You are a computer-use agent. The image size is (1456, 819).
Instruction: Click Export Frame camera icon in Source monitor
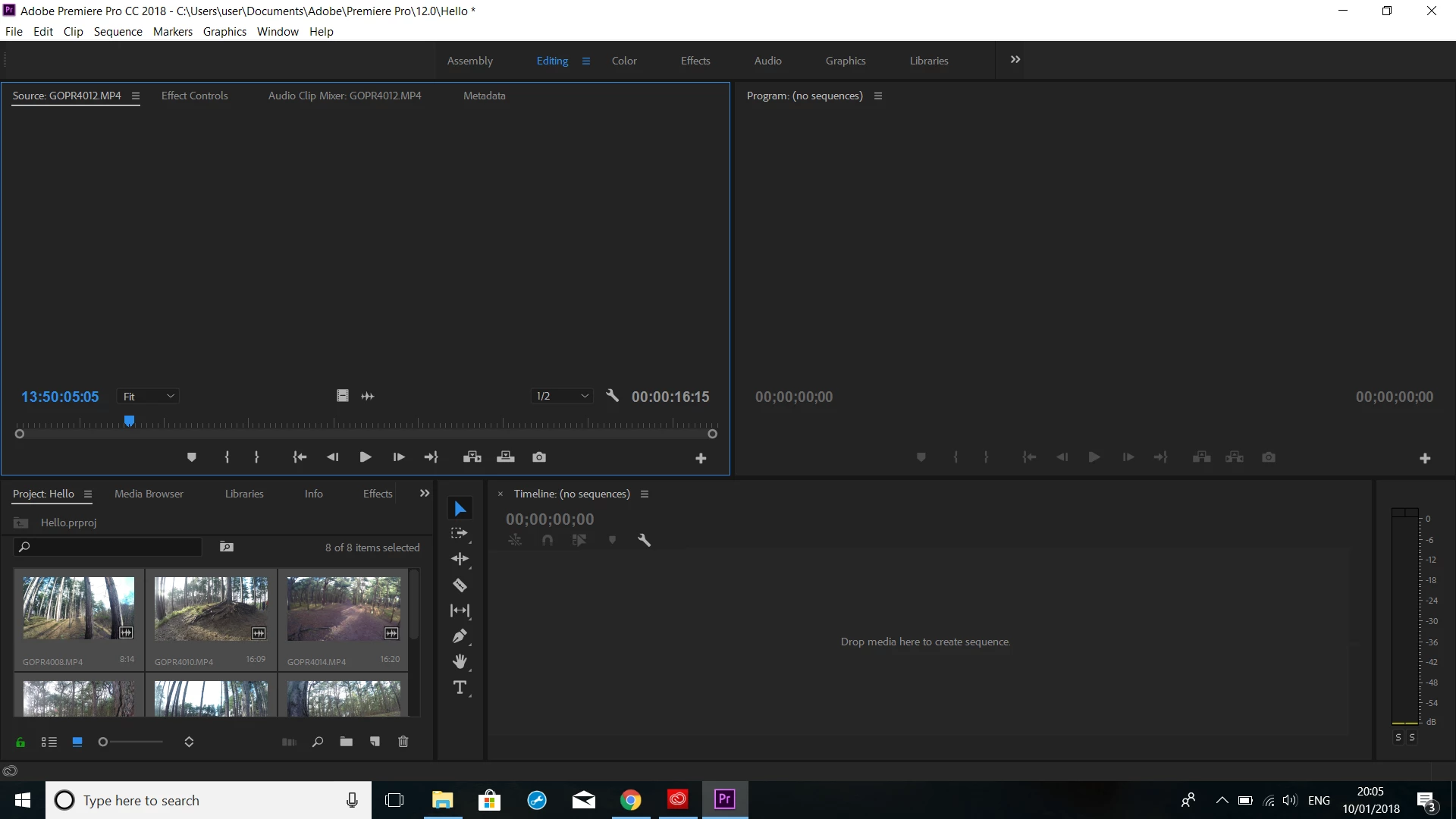pyautogui.click(x=539, y=457)
